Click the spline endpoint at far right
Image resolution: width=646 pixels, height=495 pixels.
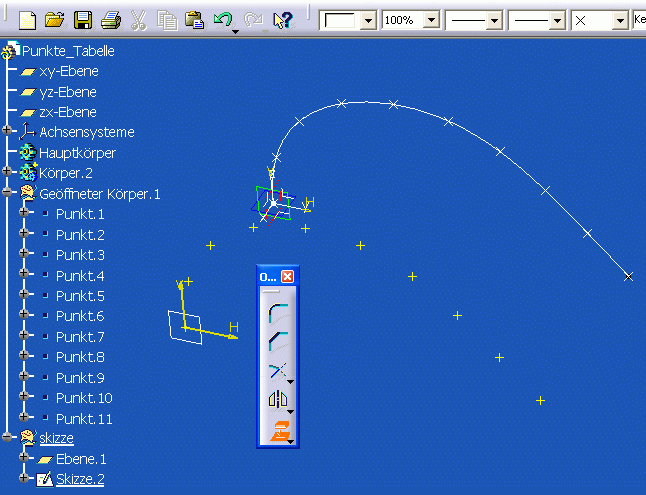(x=628, y=277)
